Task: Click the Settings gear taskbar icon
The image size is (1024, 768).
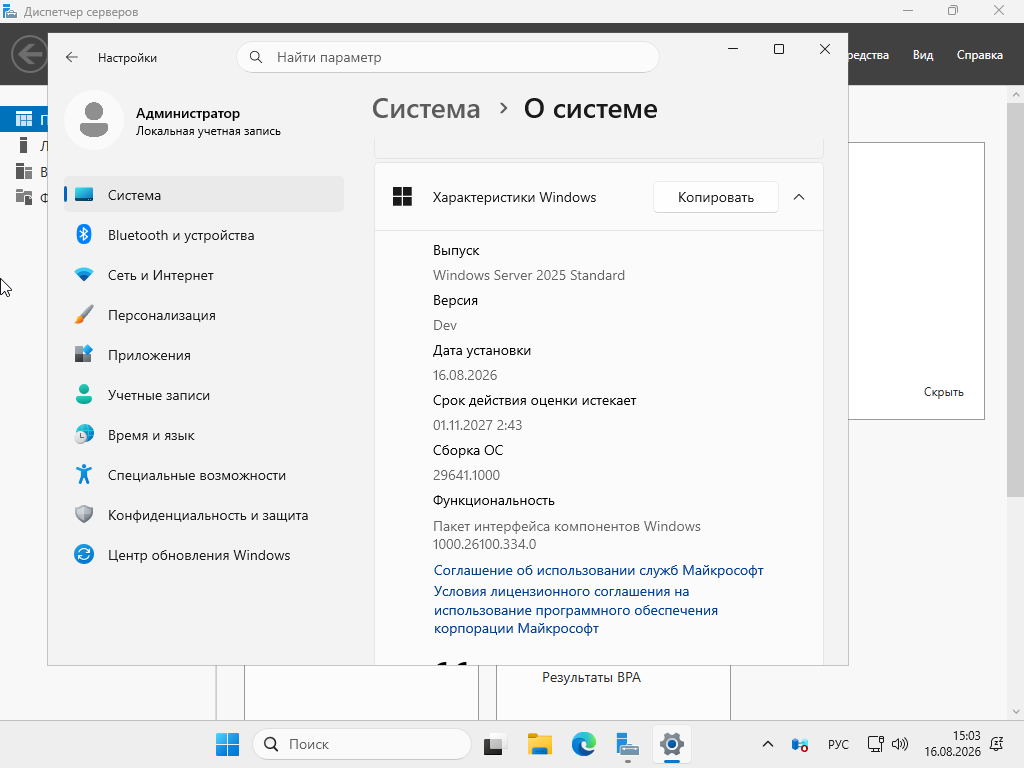Action: [x=671, y=744]
